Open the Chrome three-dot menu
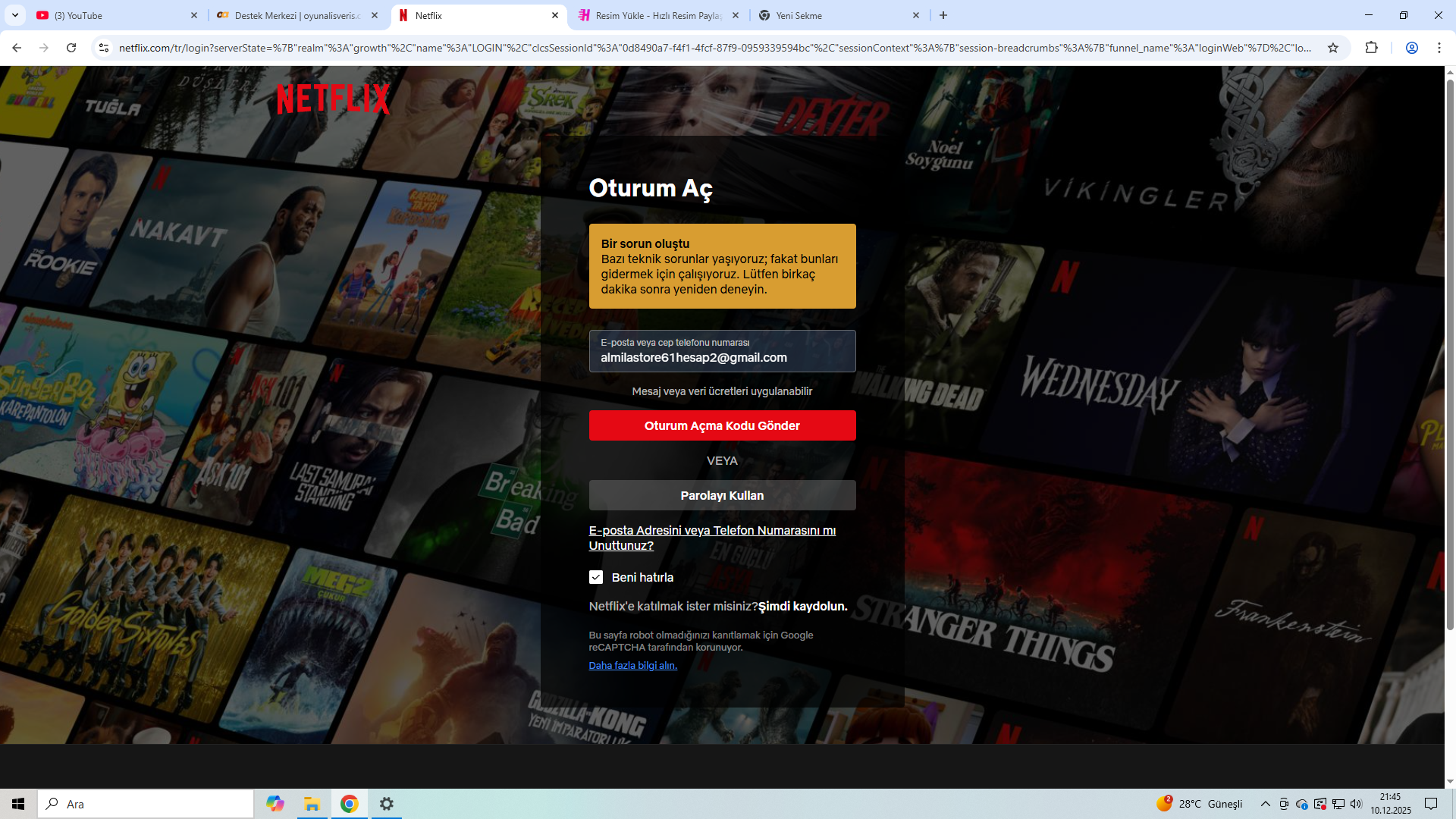The height and width of the screenshot is (819, 1456). click(x=1439, y=48)
